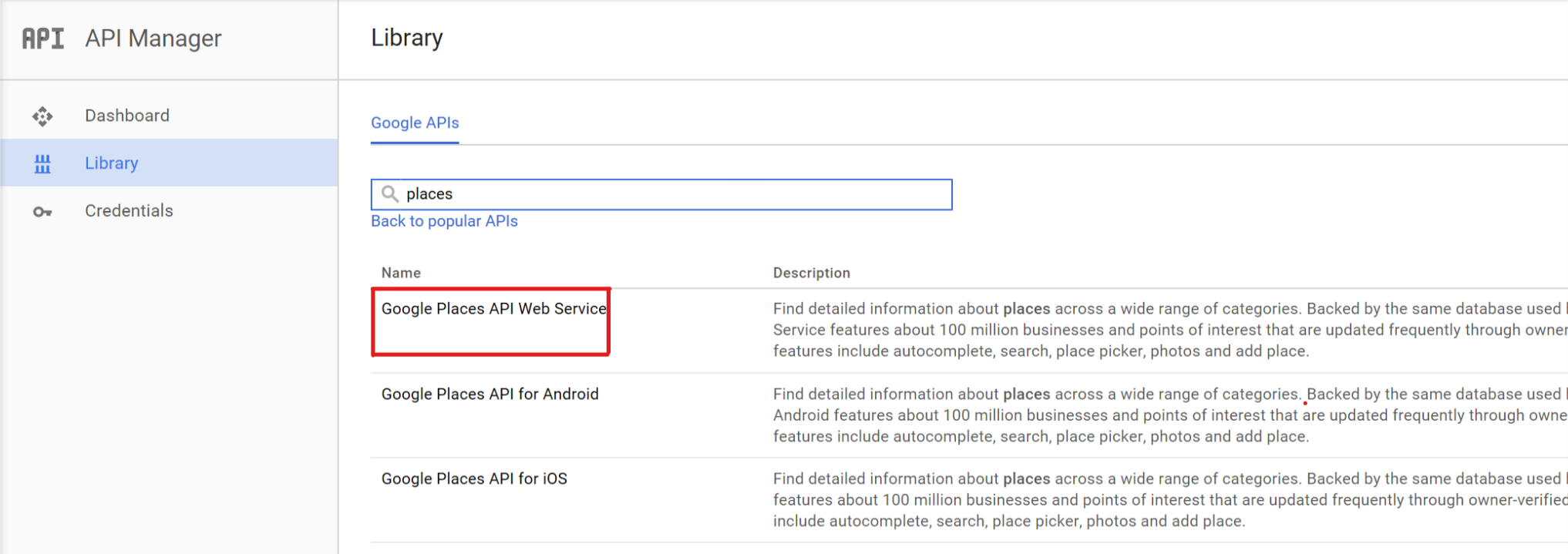The height and width of the screenshot is (554, 1568).
Task: Select the Places API for Android description text
Action: tap(1170, 415)
